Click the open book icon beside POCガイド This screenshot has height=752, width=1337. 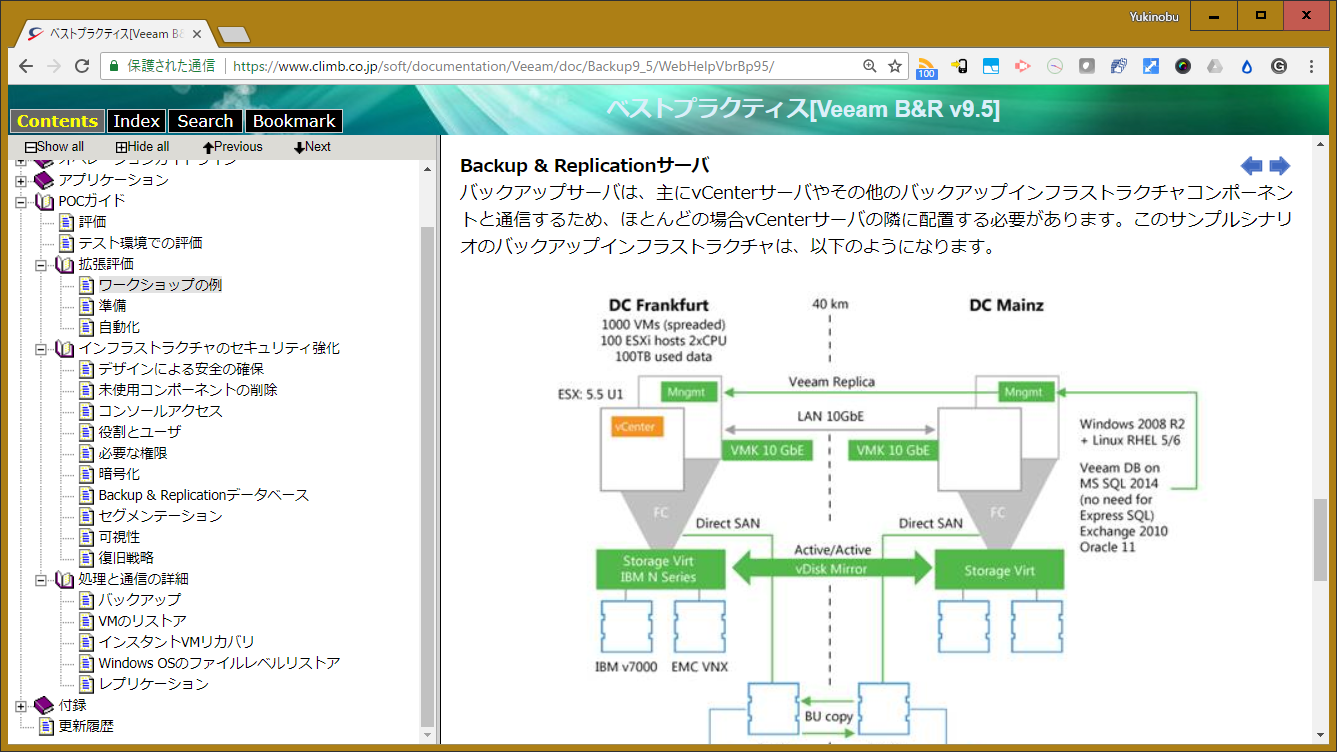45,201
